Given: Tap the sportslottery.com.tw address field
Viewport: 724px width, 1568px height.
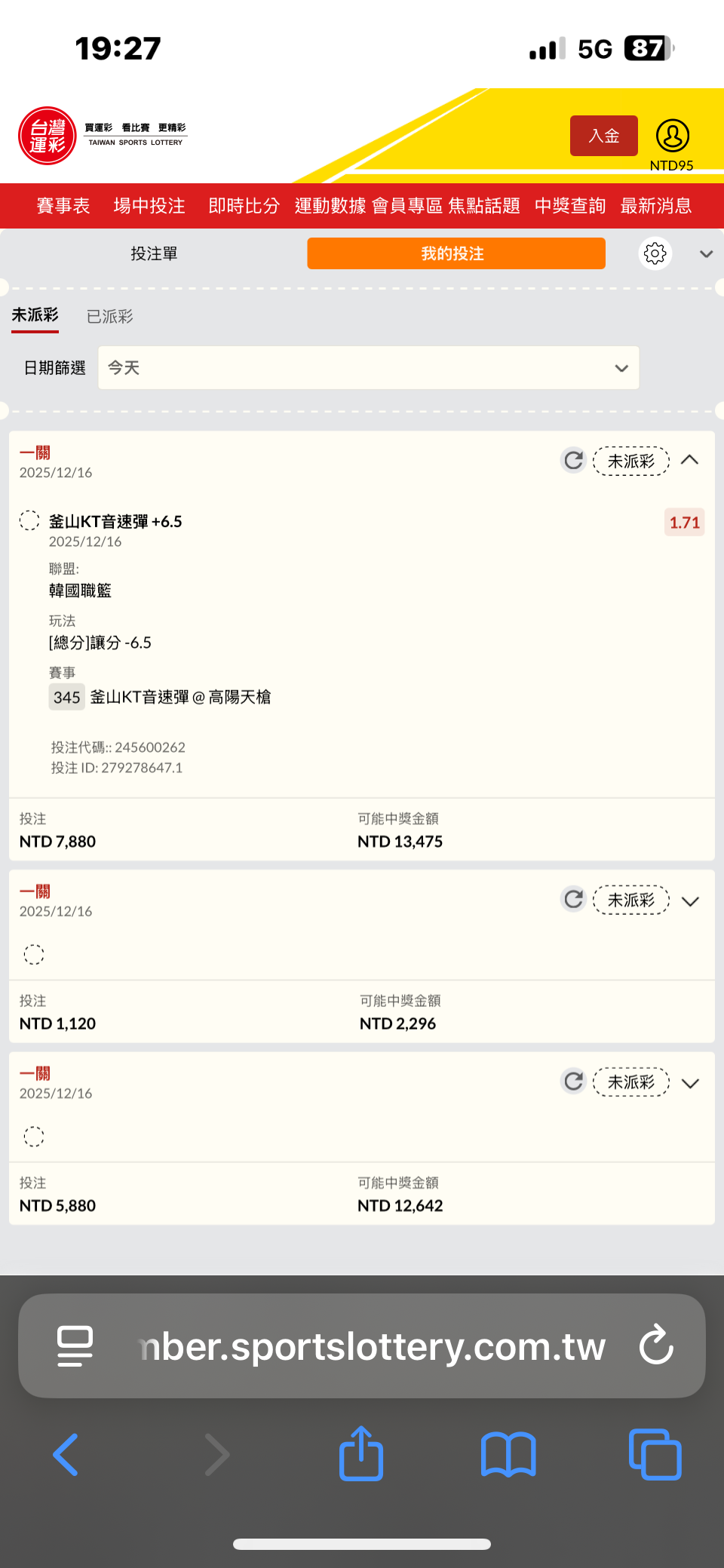Looking at the screenshot, I should pyautogui.click(x=373, y=1346).
